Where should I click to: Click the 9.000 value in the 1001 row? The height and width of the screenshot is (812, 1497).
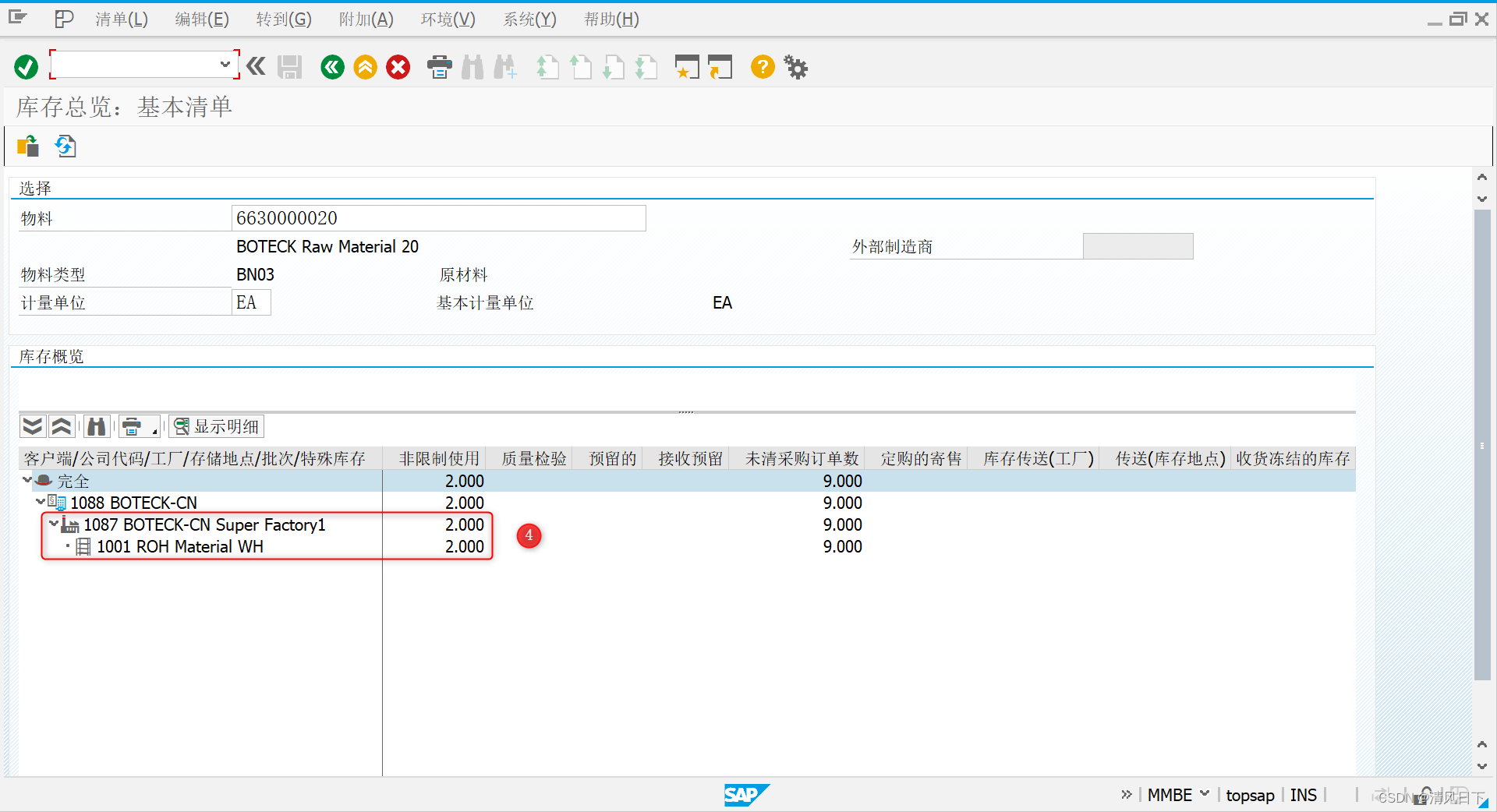[843, 546]
